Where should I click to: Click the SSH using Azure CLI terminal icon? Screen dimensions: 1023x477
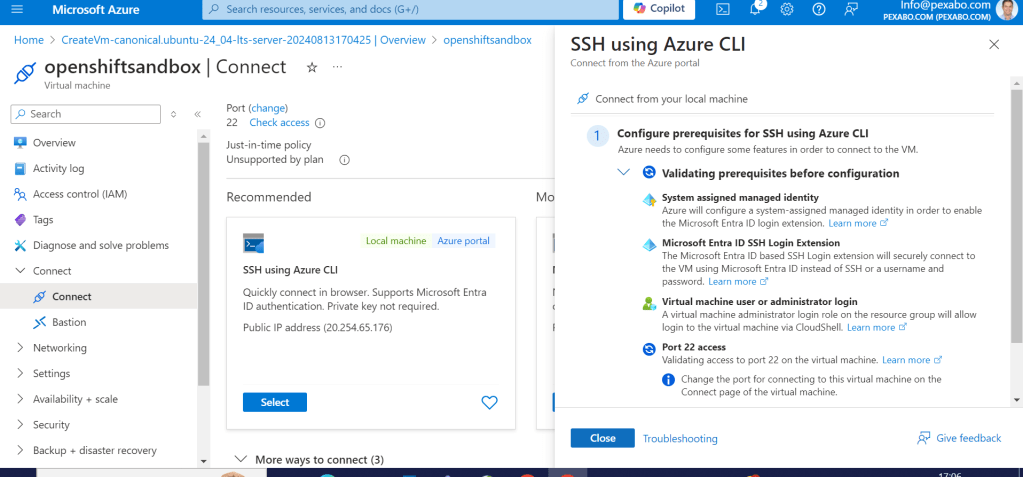point(253,243)
